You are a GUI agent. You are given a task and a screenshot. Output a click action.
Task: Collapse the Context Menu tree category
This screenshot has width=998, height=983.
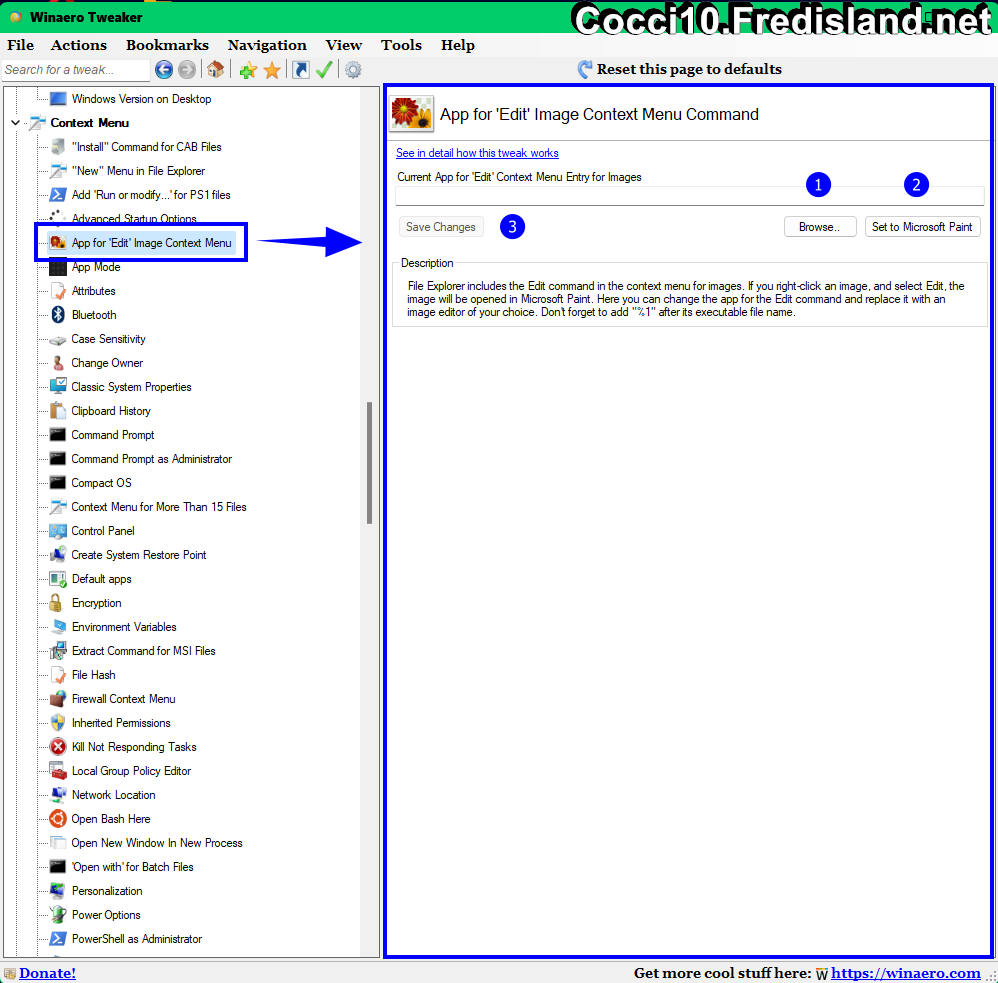click(16, 123)
